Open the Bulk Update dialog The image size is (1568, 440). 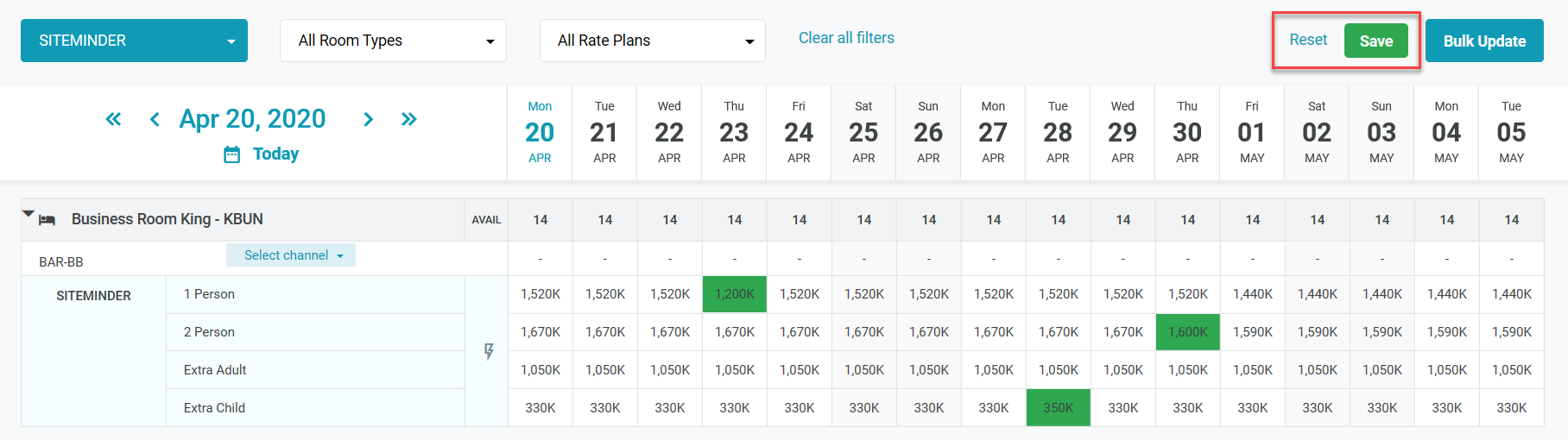[1484, 41]
